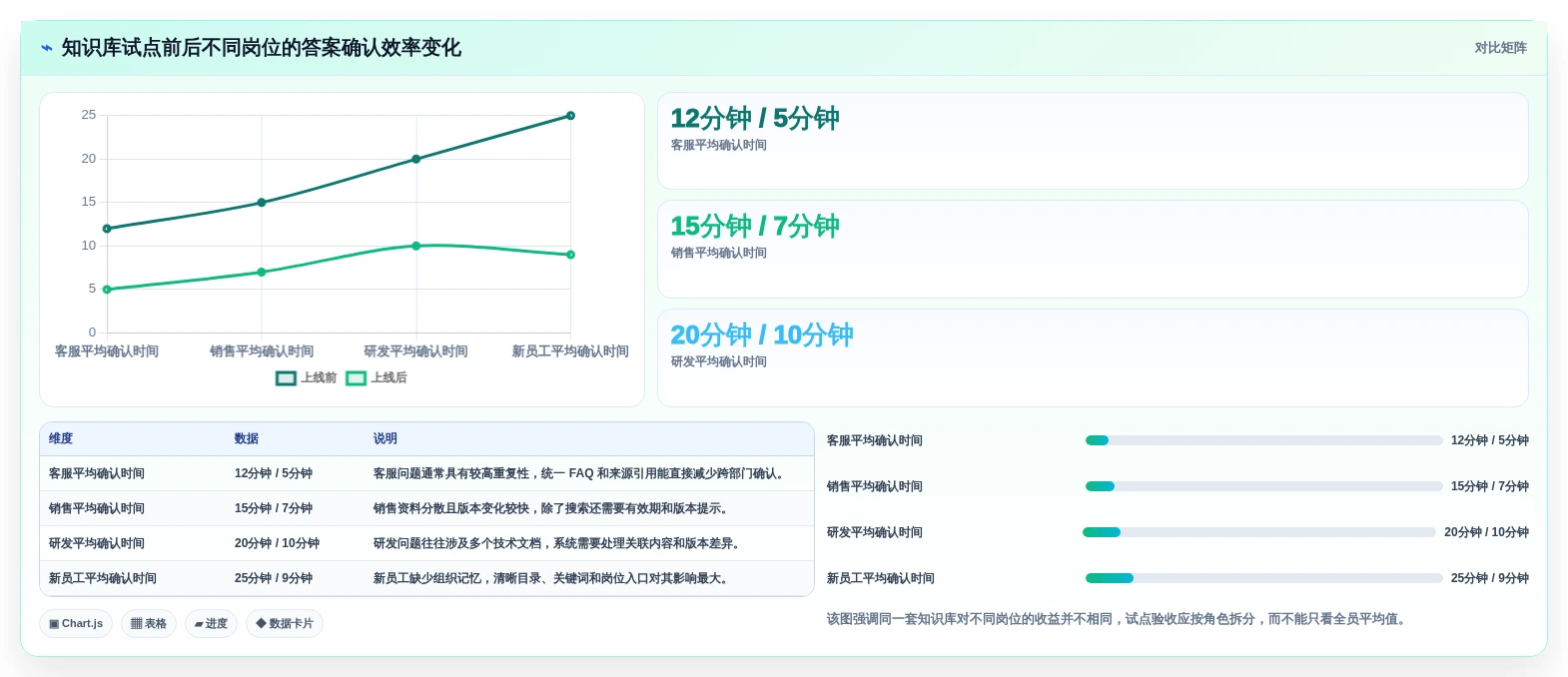Image resolution: width=1568 pixels, height=677 pixels.
Task: Click table cell 客服平均确认时间
Action: click(97, 473)
